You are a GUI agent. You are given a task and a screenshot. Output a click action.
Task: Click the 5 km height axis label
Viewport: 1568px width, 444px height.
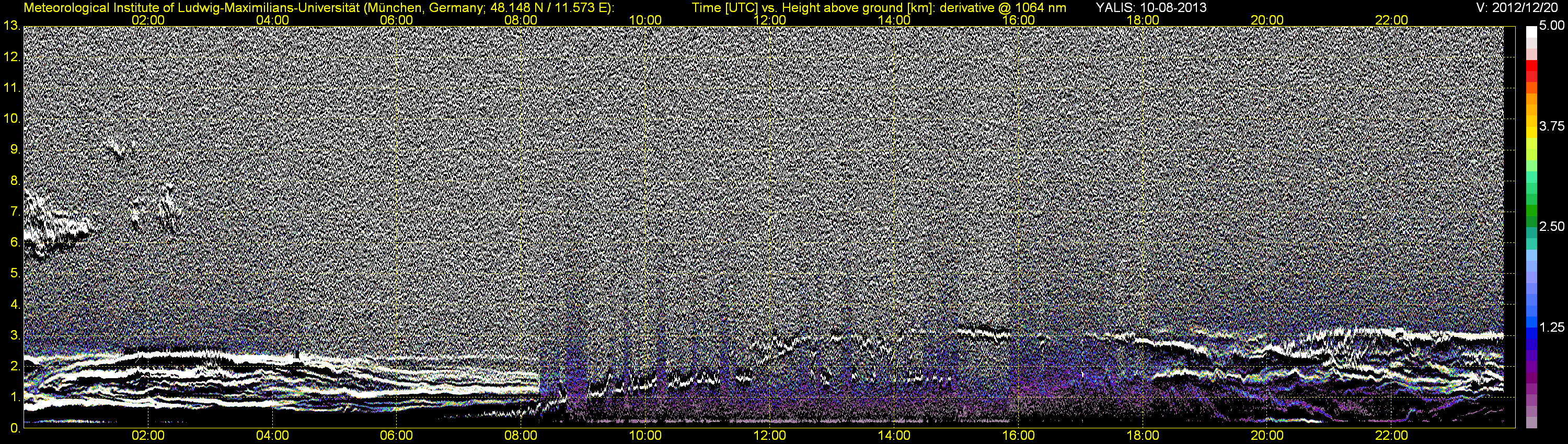tap(15, 273)
